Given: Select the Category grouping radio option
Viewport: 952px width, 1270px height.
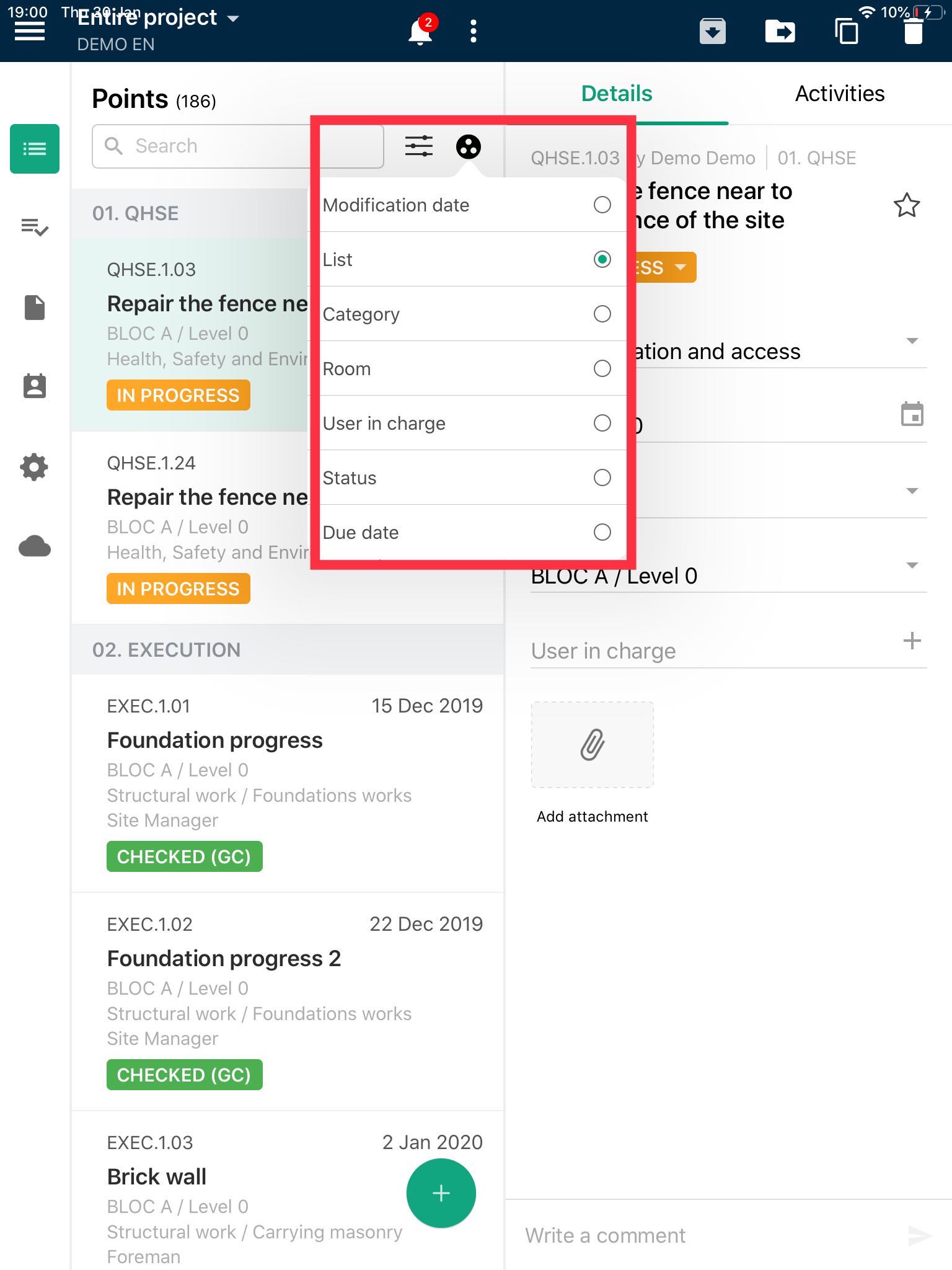Looking at the screenshot, I should [602, 314].
